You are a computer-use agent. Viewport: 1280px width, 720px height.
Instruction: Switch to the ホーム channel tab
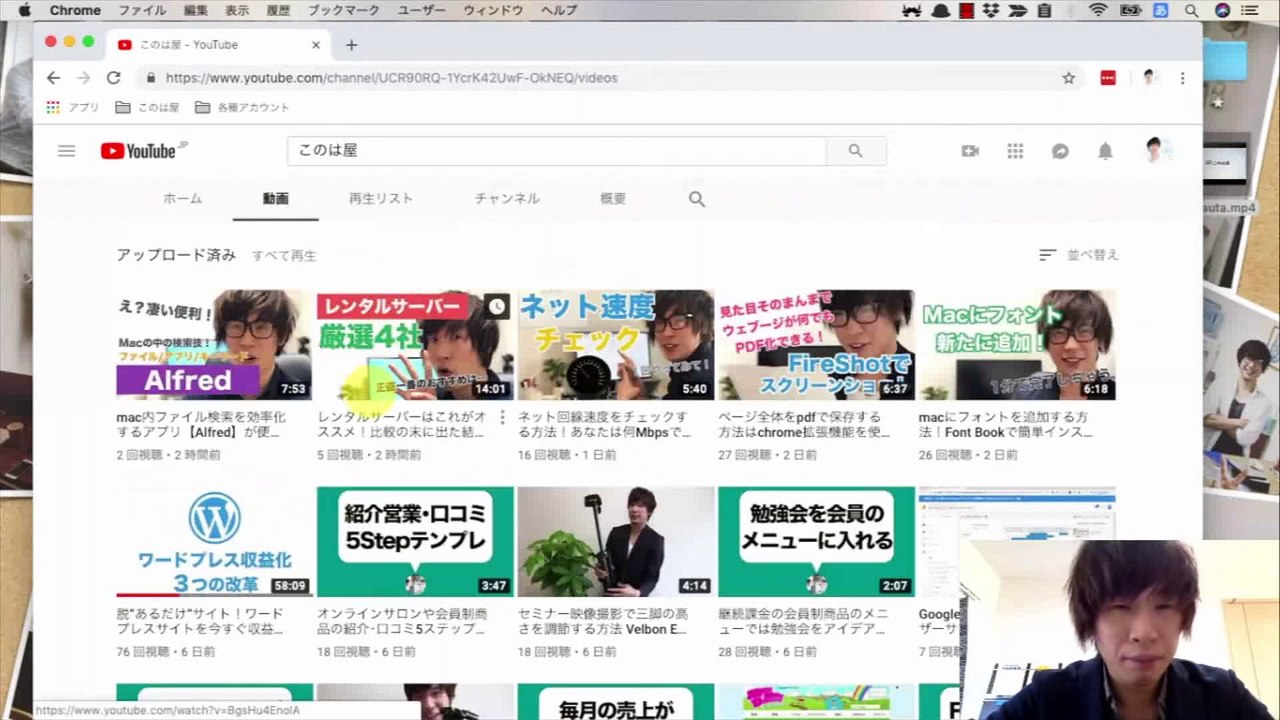182,199
